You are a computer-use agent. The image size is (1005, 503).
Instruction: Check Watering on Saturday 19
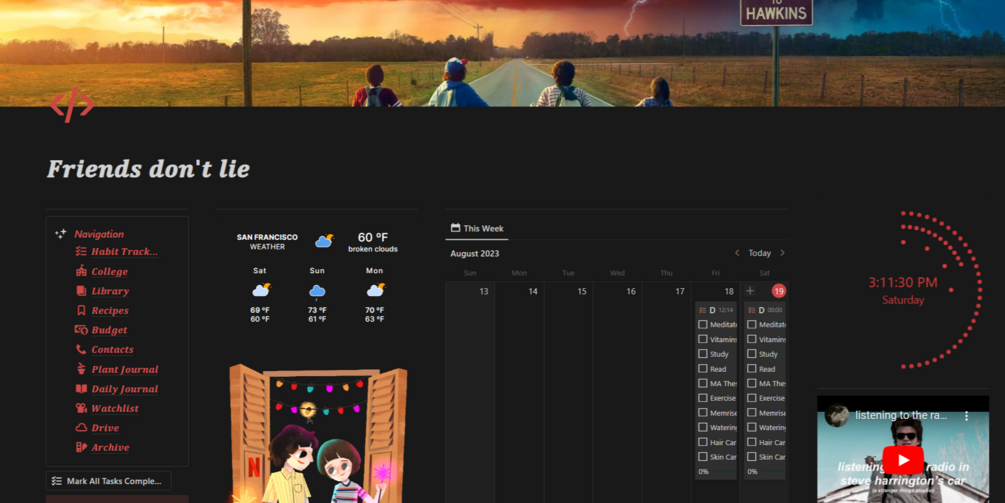coord(752,427)
